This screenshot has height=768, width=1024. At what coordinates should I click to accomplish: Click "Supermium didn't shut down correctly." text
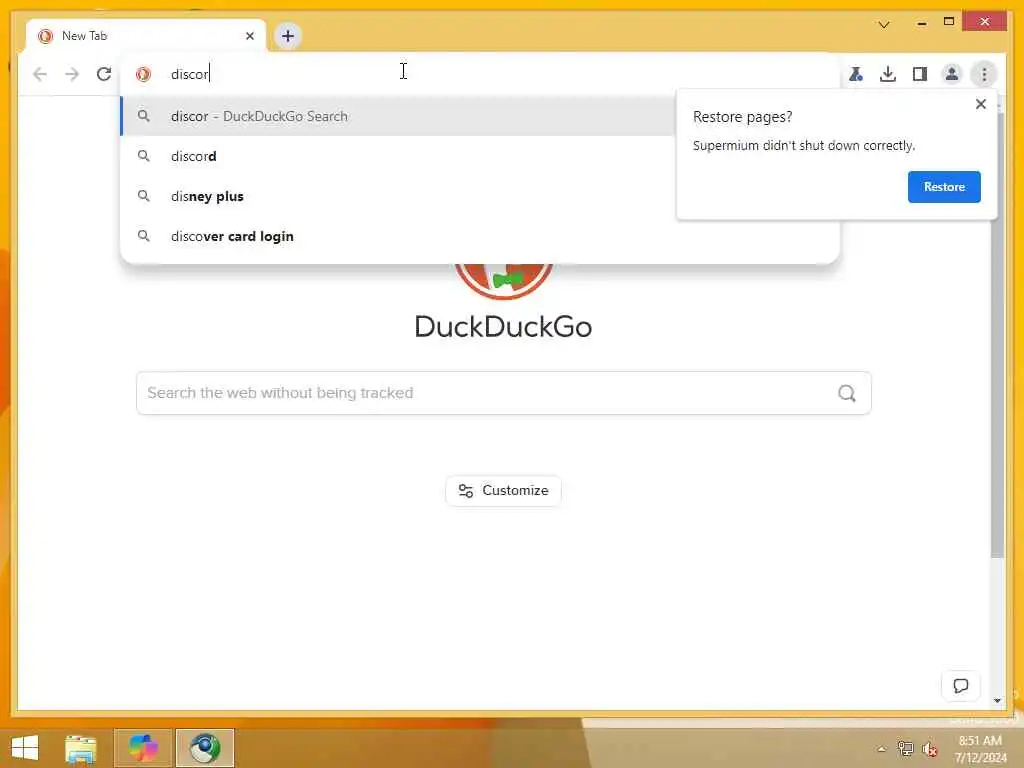tap(803, 146)
